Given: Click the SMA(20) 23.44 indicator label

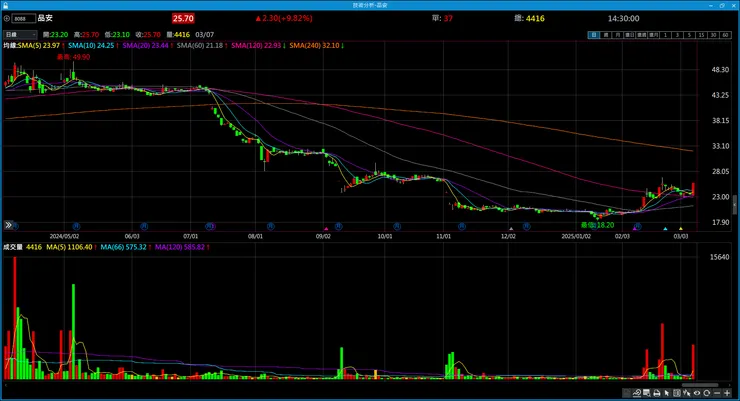Looking at the screenshot, I should pos(145,45).
